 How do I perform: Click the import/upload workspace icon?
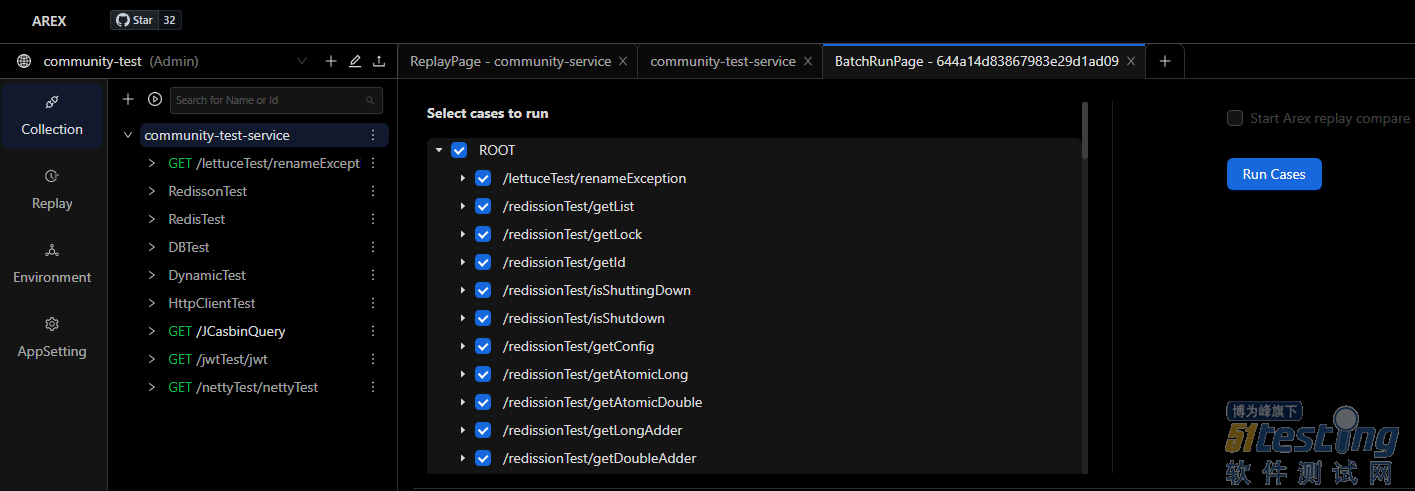379,61
